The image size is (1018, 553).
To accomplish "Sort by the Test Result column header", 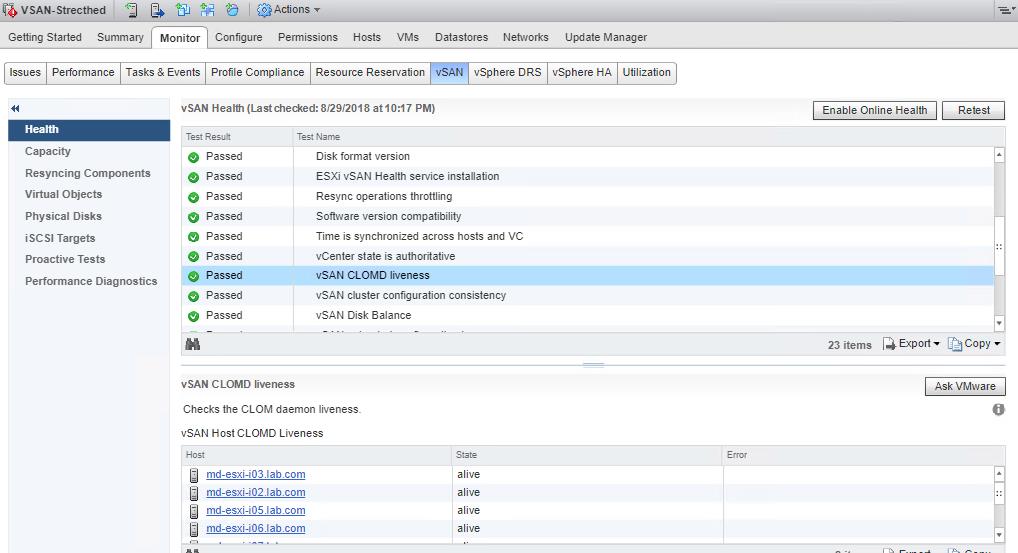I will 237,137.
